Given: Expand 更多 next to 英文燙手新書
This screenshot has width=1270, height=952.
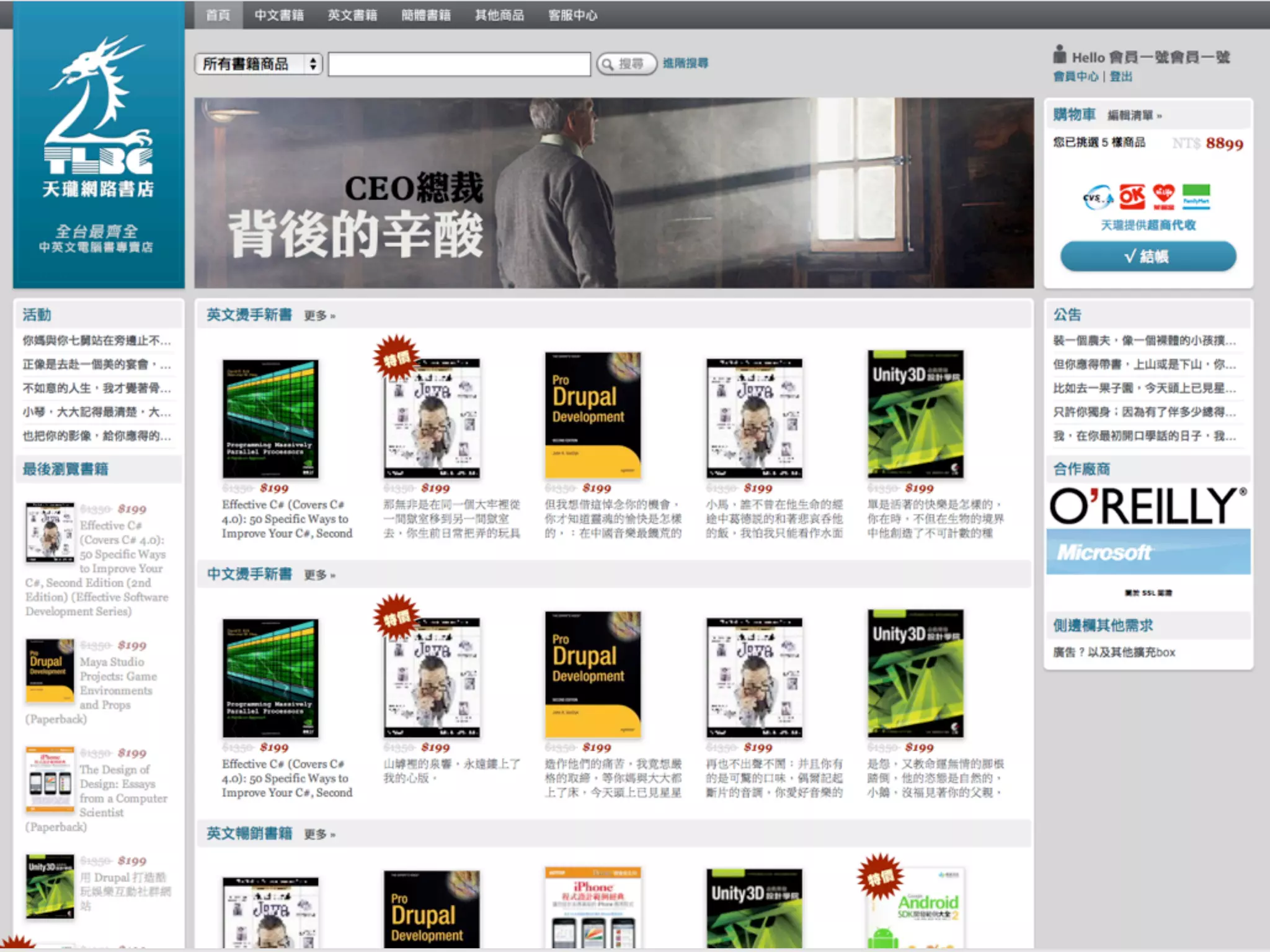Looking at the screenshot, I should point(319,316).
